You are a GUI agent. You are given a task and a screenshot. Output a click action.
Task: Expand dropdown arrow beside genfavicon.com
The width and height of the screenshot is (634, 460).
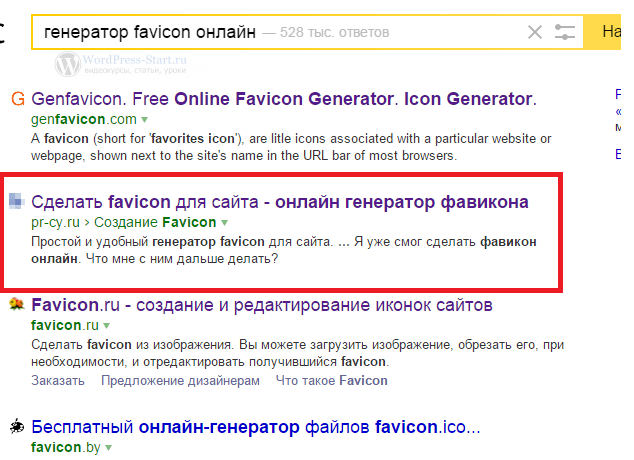coord(144,120)
